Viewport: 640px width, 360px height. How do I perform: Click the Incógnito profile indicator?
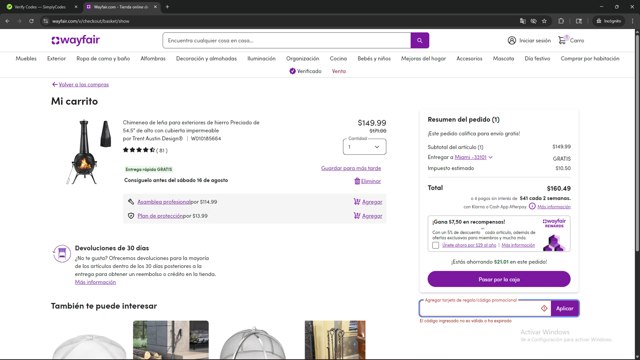pyautogui.click(x=609, y=21)
